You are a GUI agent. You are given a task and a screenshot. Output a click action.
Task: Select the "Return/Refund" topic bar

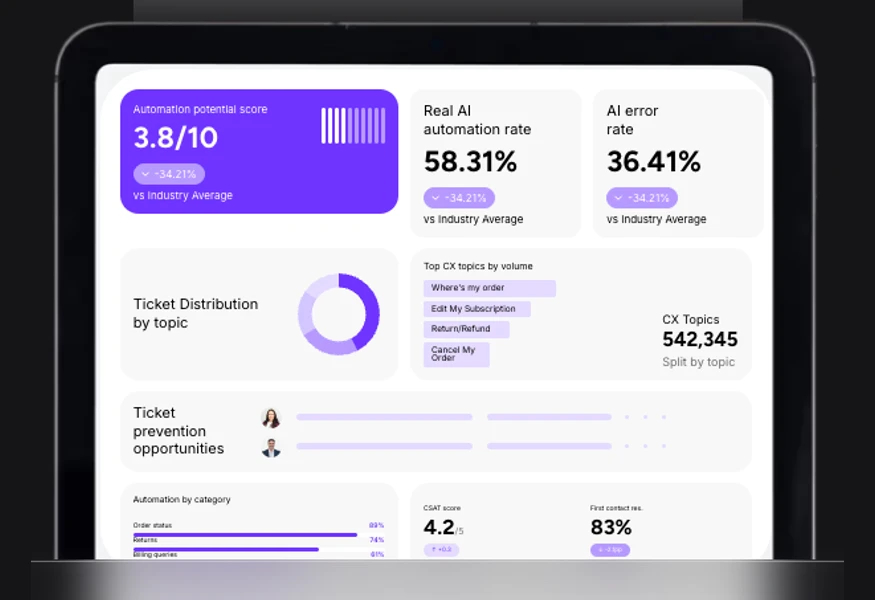(x=467, y=329)
